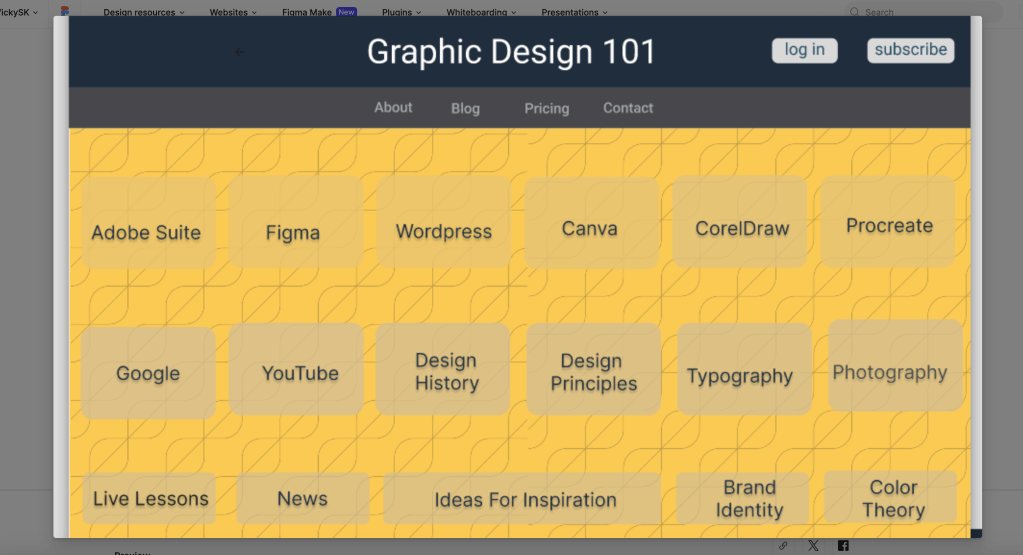Click the subscribe button

pyautogui.click(x=910, y=50)
